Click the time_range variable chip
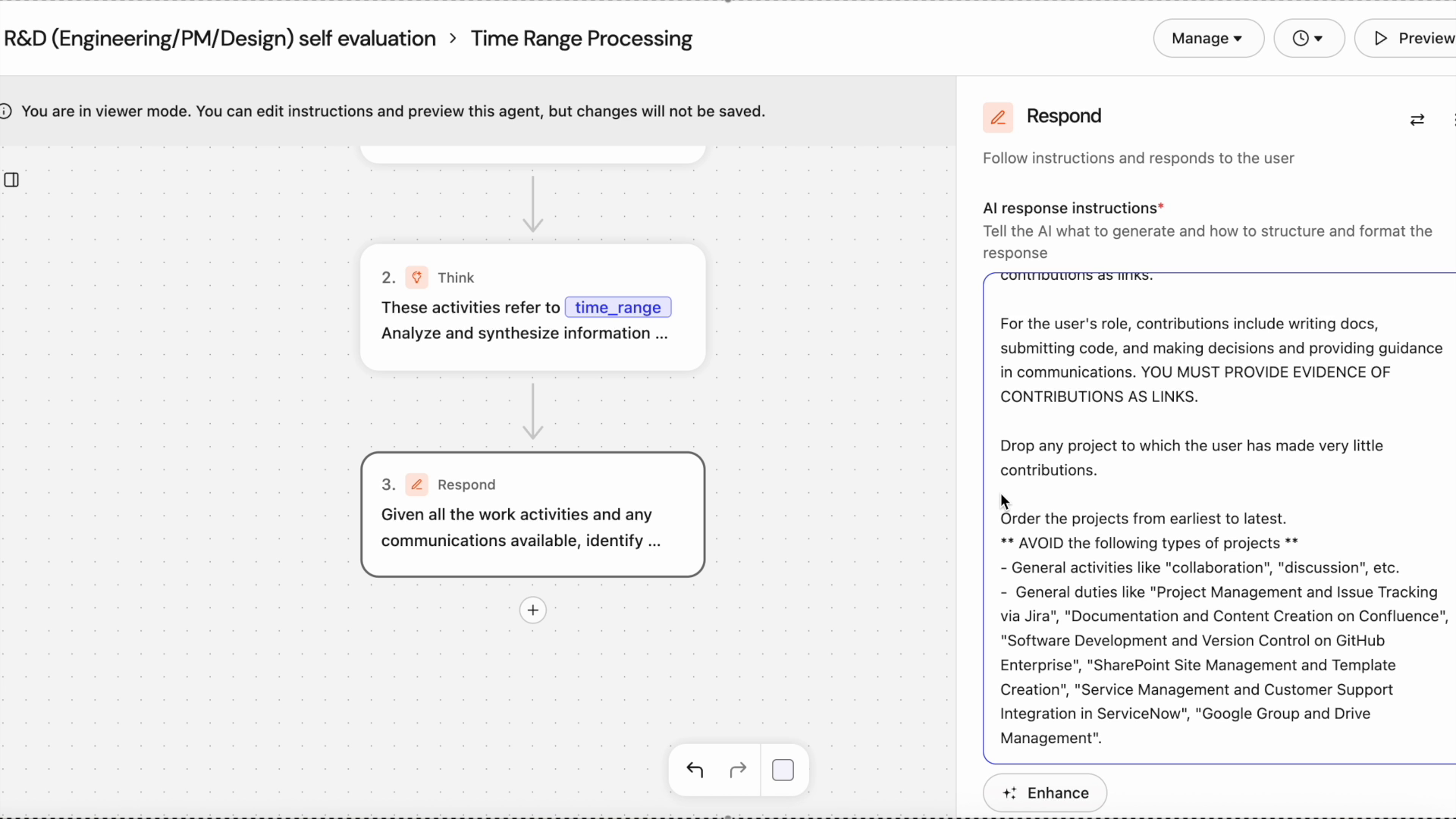Screen dimensions: 1456x819 tap(617, 308)
